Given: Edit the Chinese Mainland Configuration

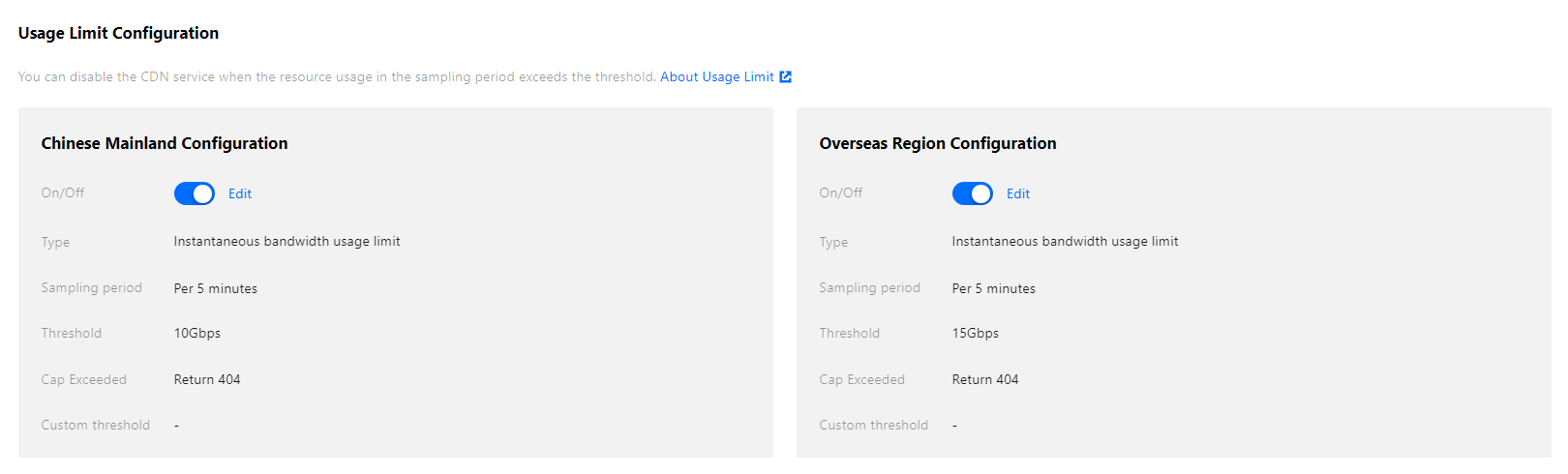Looking at the screenshot, I should pyautogui.click(x=240, y=193).
